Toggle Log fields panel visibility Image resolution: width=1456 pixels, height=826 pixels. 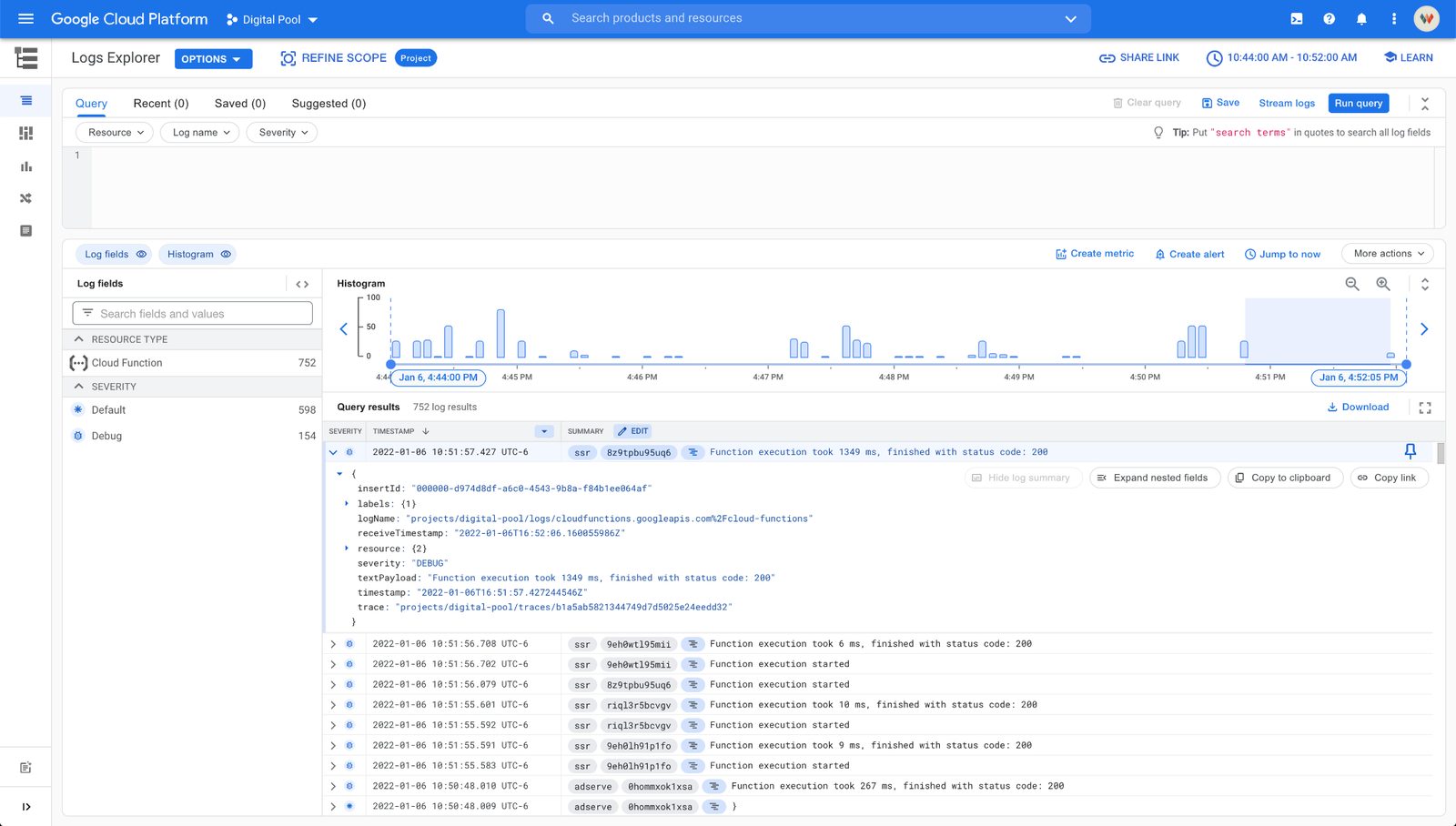[x=115, y=255]
